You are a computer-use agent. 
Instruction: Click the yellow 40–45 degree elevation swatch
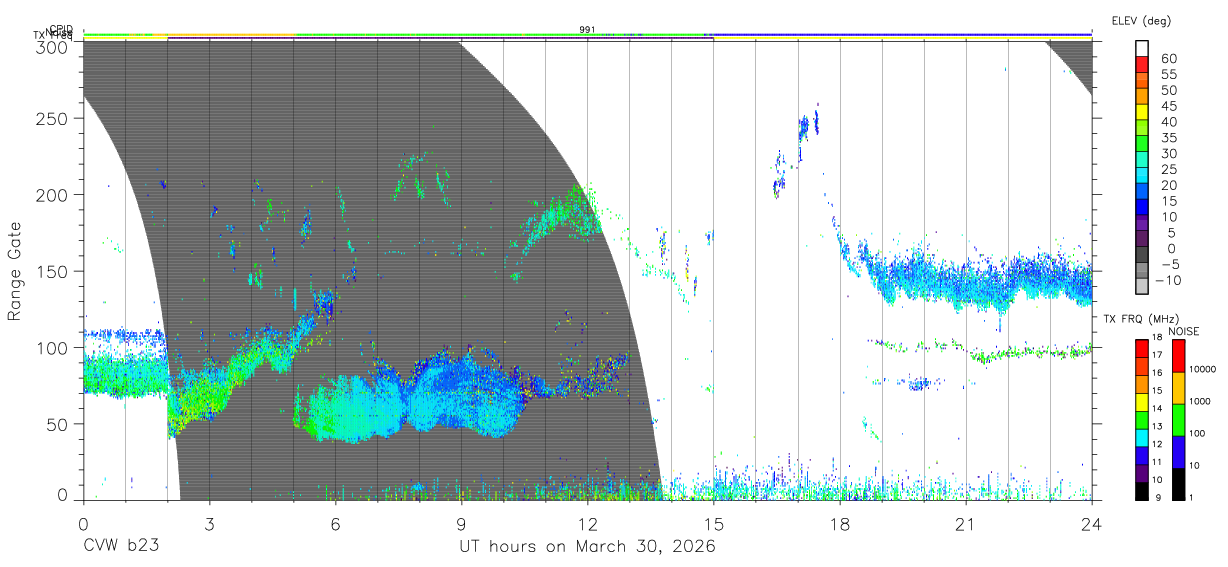point(1142,112)
